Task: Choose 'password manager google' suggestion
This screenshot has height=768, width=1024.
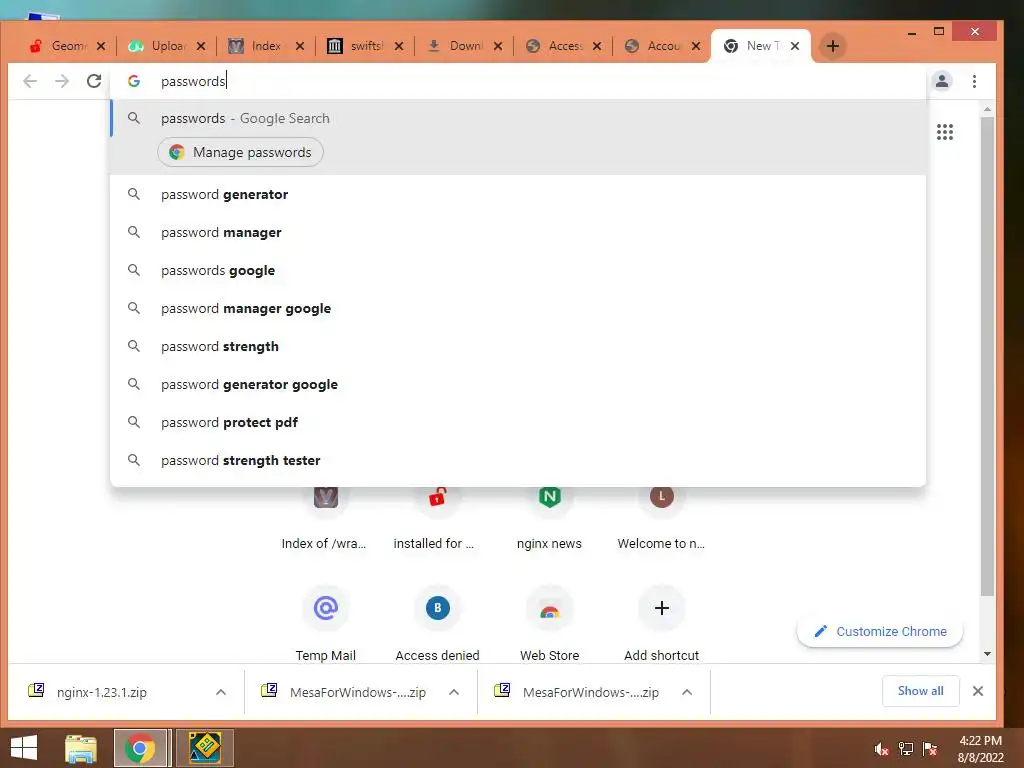Action: coord(517,308)
